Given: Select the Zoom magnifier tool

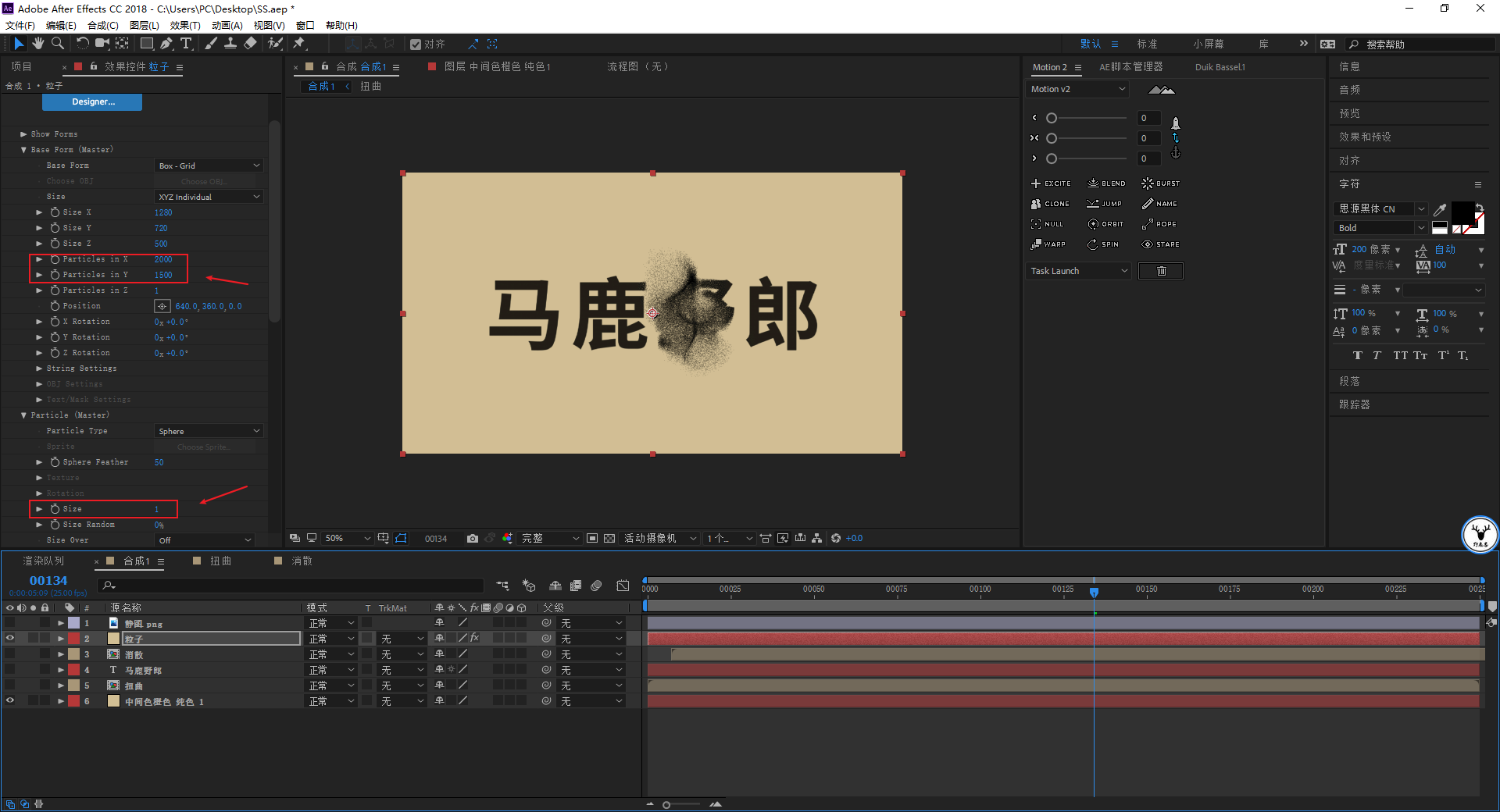Looking at the screenshot, I should click(58, 44).
